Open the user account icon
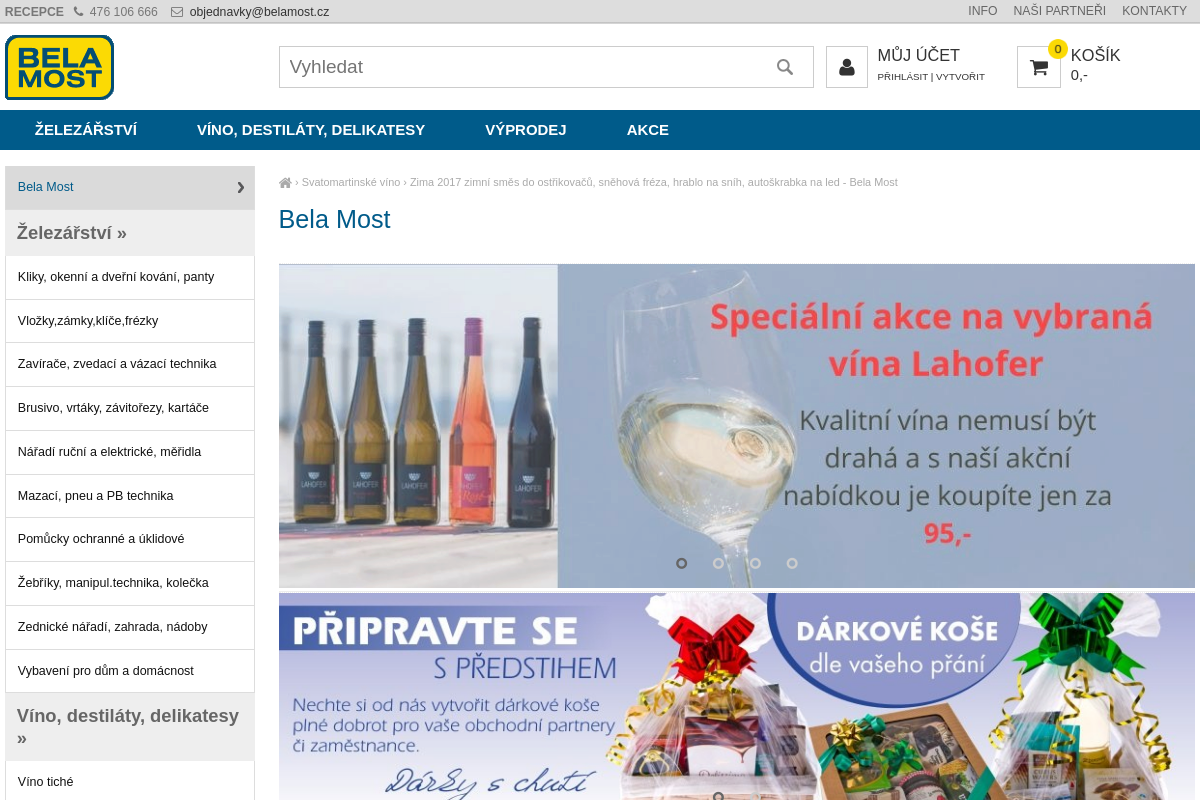 (847, 67)
